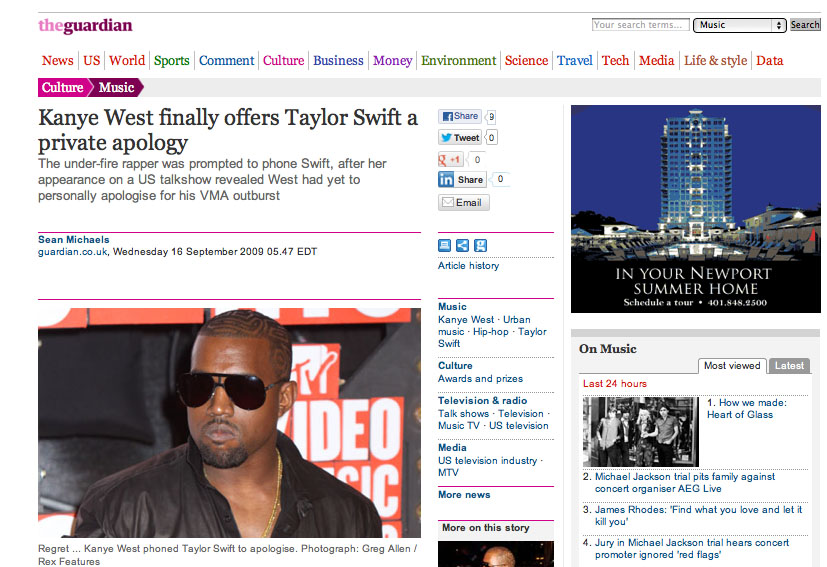Open the Data section
The height and width of the screenshot is (567, 827).
point(770,61)
